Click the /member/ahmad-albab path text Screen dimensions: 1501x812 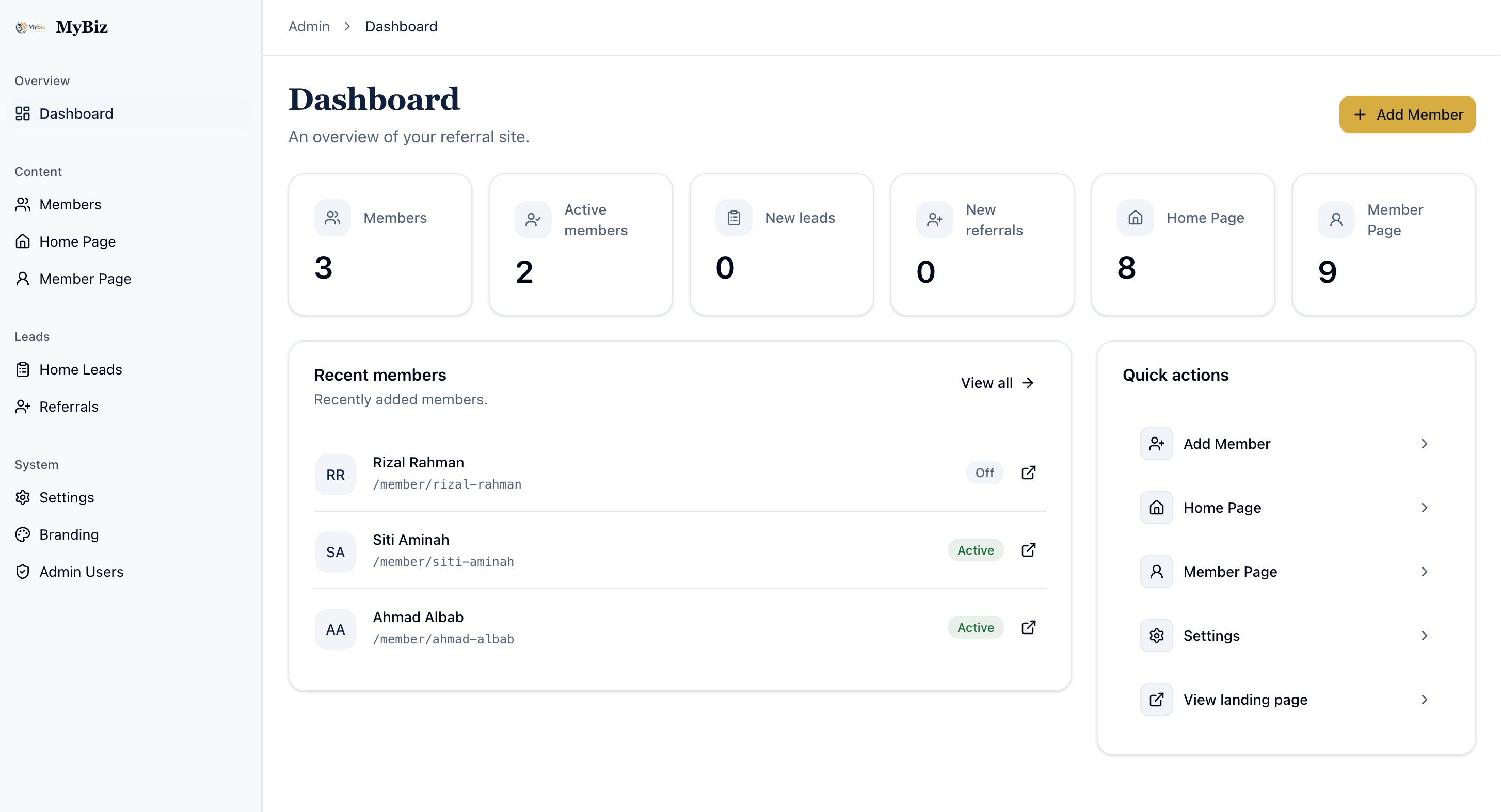(x=443, y=639)
